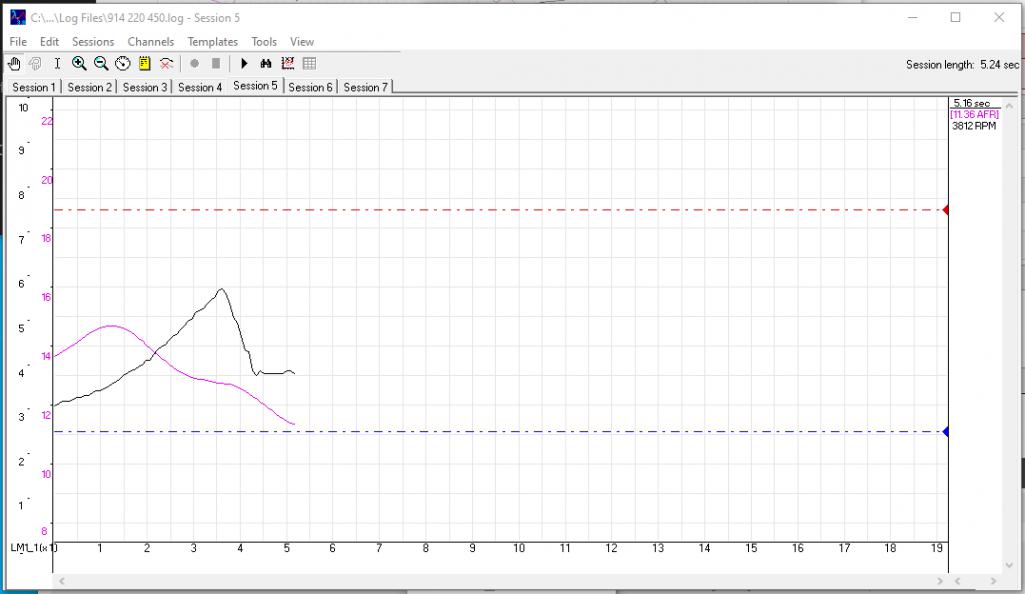1025x594 pixels.
Task: Select the hand pan tool
Action: click(14, 63)
